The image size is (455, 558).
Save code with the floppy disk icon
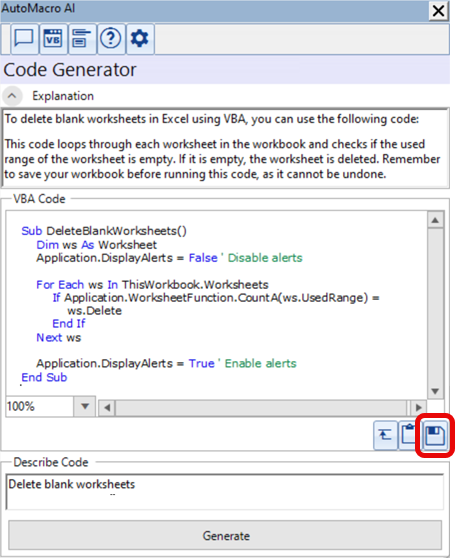coord(435,435)
